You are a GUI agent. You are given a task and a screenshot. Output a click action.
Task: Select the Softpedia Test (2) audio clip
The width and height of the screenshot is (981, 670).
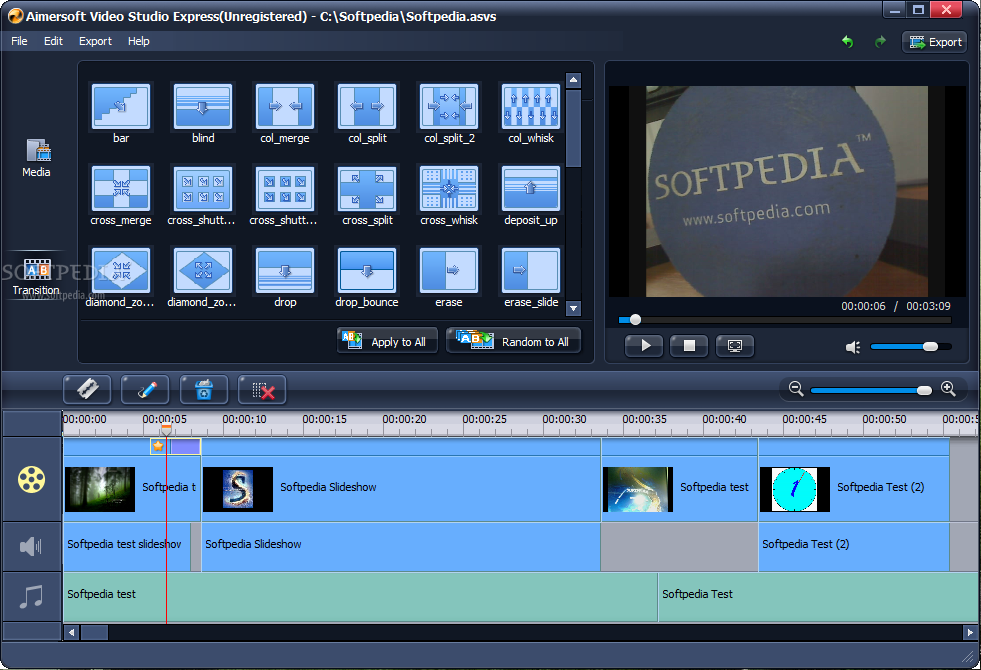point(854,546)
